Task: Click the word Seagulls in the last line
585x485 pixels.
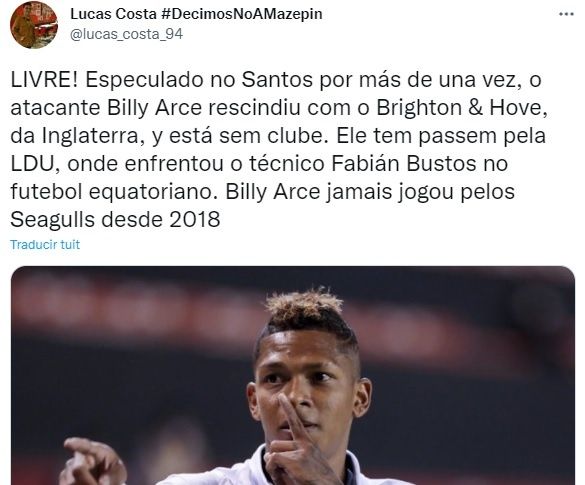Action: click(53, 220)
